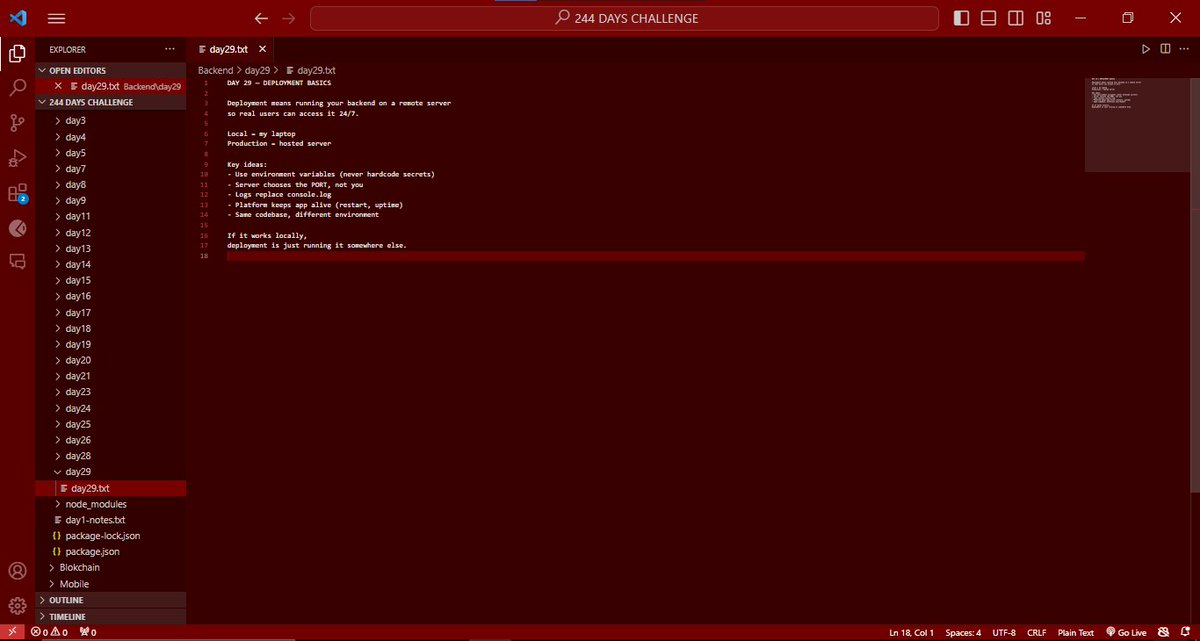The image size is (1200, 641).
Task: Click the VS Code logo icon
Action: tap(17, 18)
